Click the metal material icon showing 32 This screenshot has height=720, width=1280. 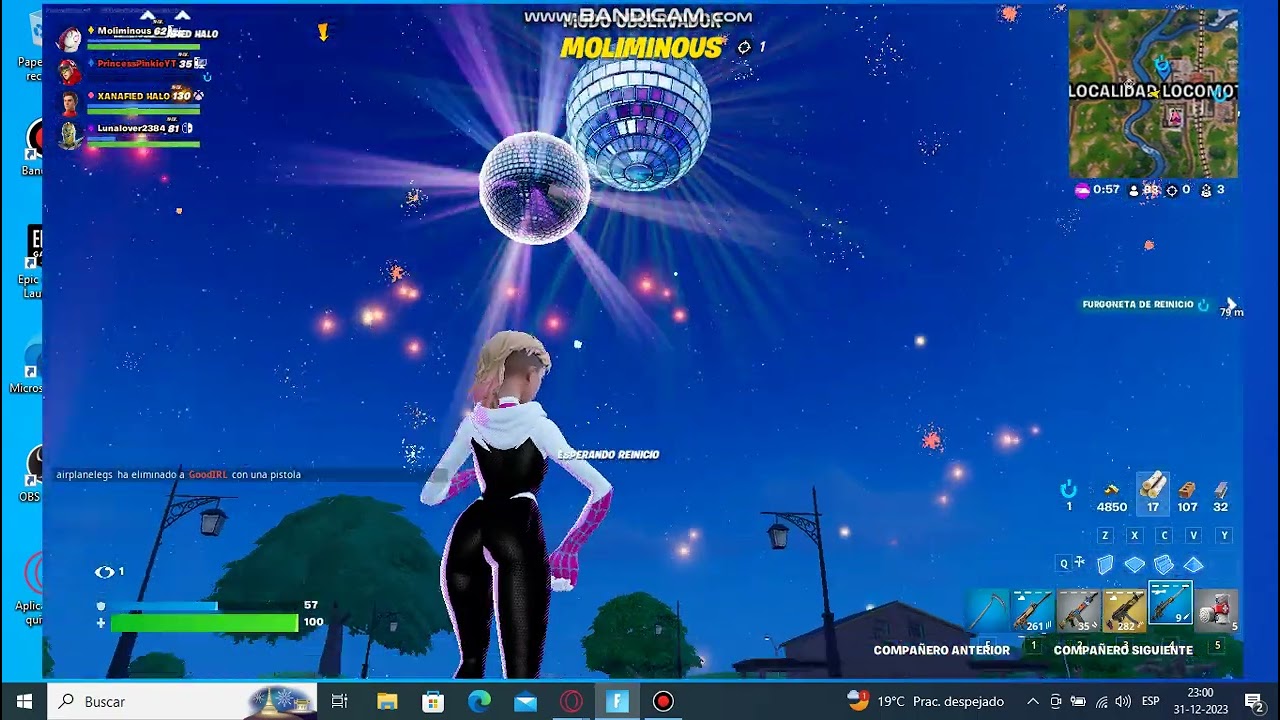(1220, 490)
